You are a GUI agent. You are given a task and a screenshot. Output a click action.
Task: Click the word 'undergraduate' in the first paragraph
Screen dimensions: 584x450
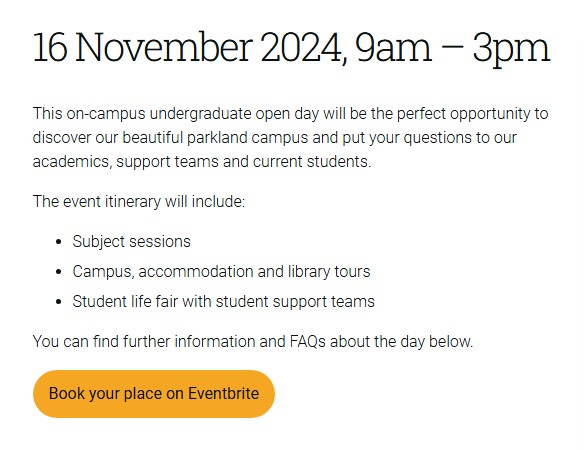click(200, 114)
